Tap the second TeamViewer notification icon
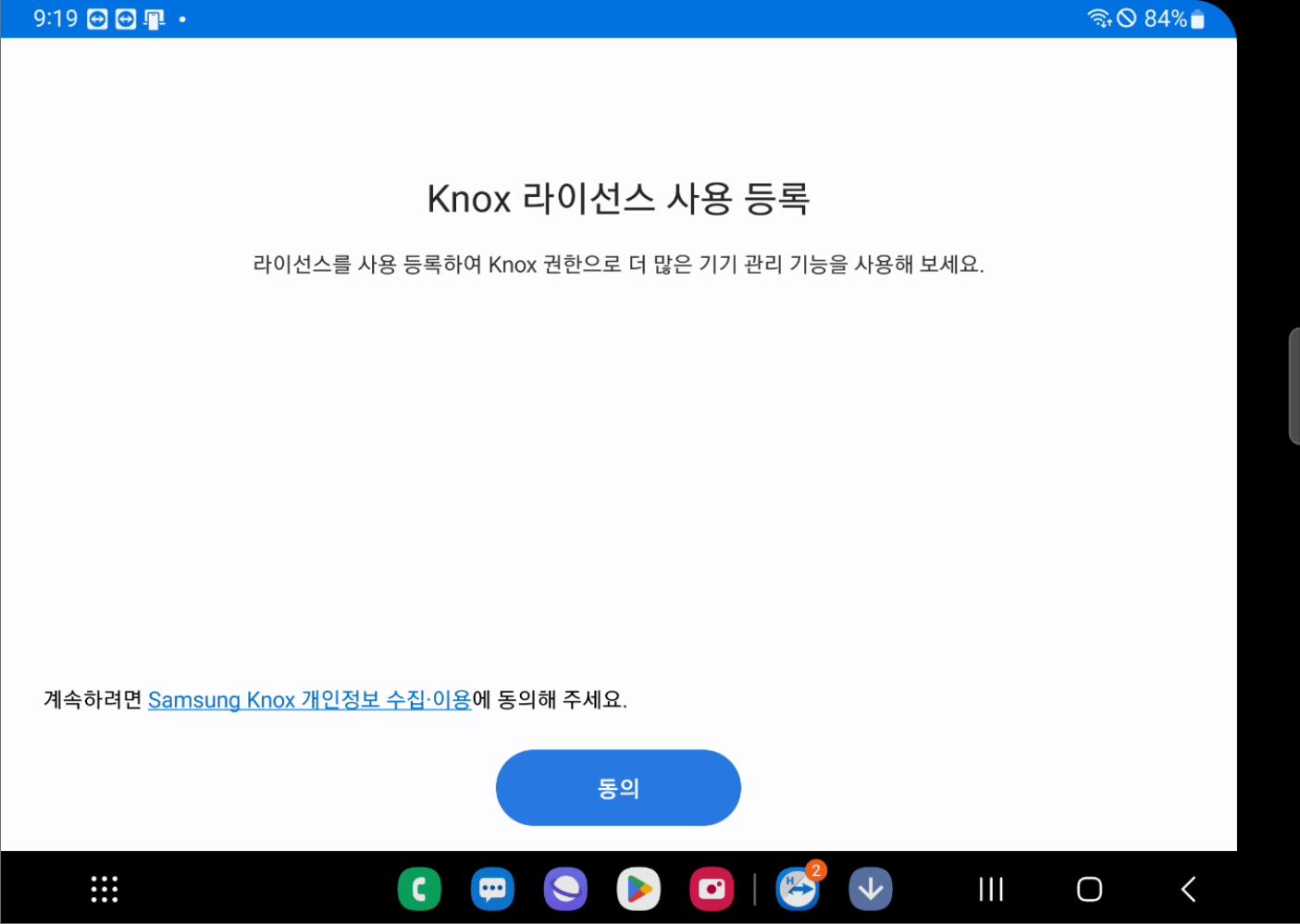1300x924 pixels. [x=126, y=19]
